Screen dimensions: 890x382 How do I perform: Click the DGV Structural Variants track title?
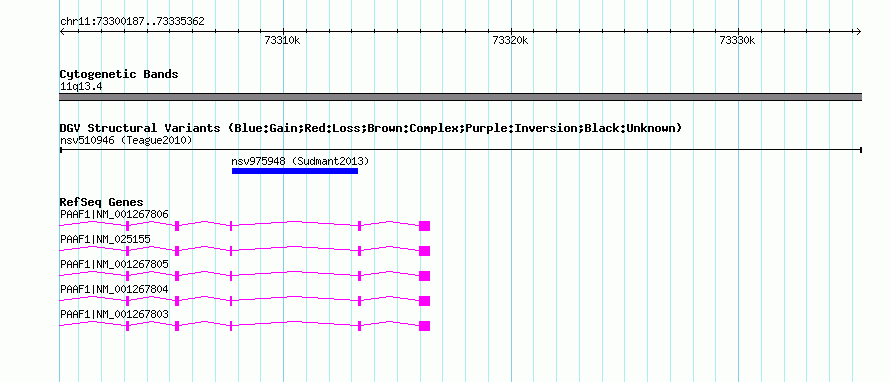pyautogui.click(x=371, y=128)
